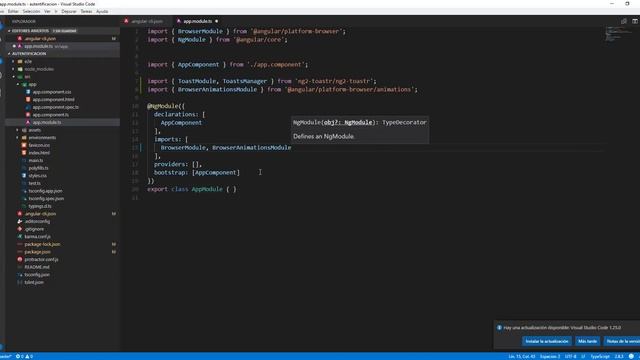This screenshot has height=360, width=640.
Task: Collapse the app folder
Action: tap(32, 84)
